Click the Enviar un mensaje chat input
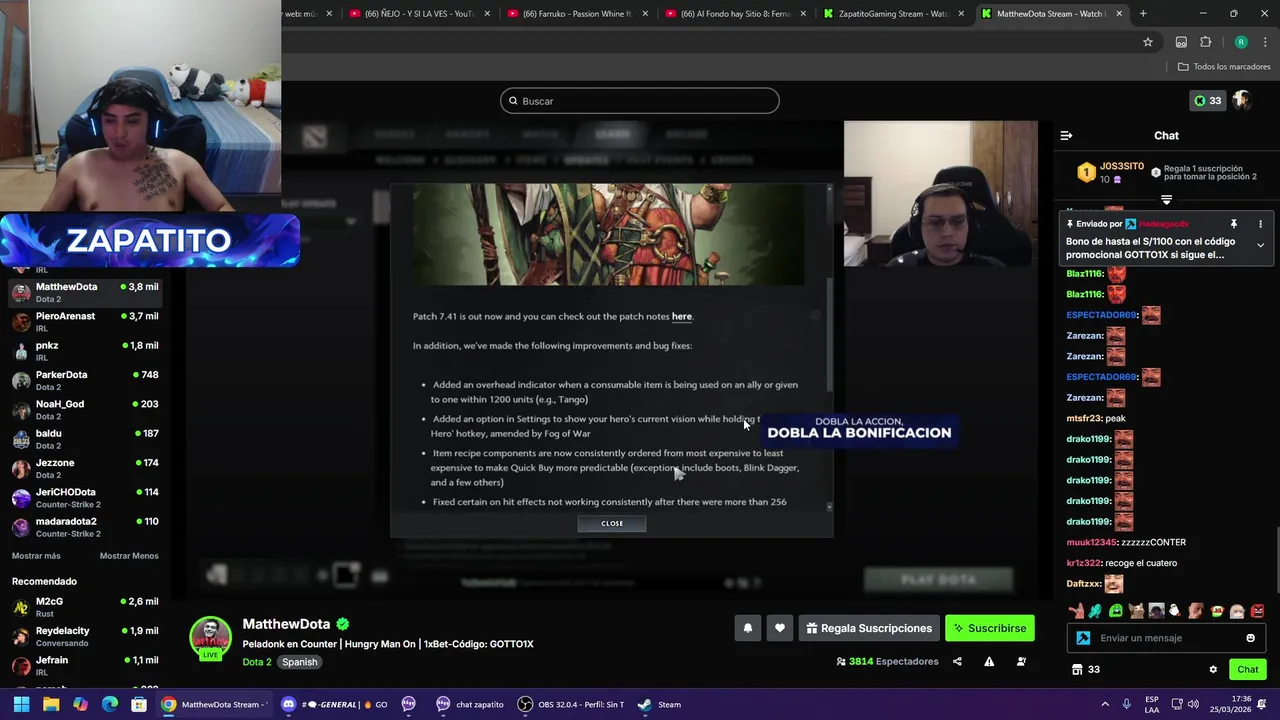 coord(1166,638)
